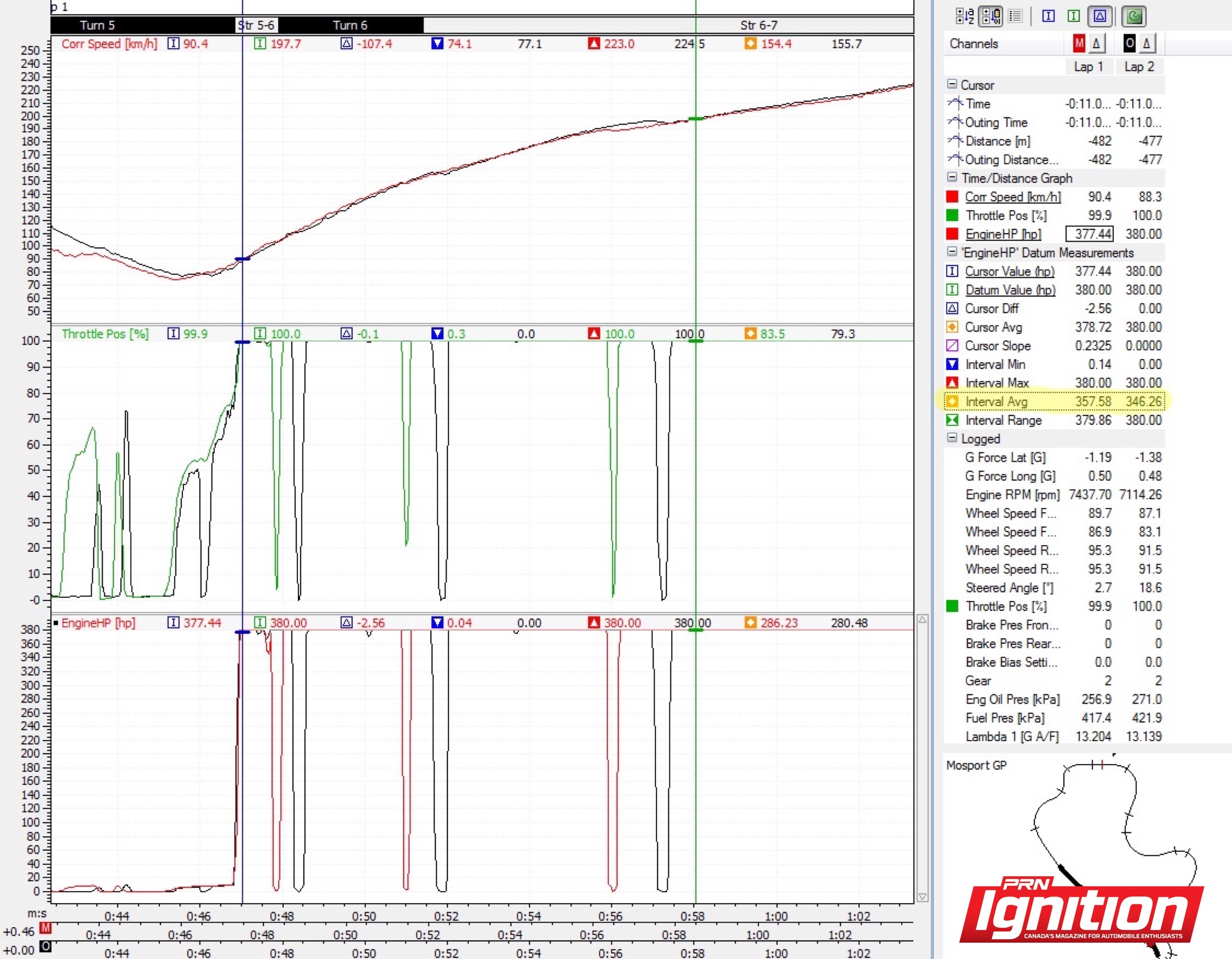Click the Cursor Diff delta icon in list
1232x959 pixels.
click(x=952, y=308)
